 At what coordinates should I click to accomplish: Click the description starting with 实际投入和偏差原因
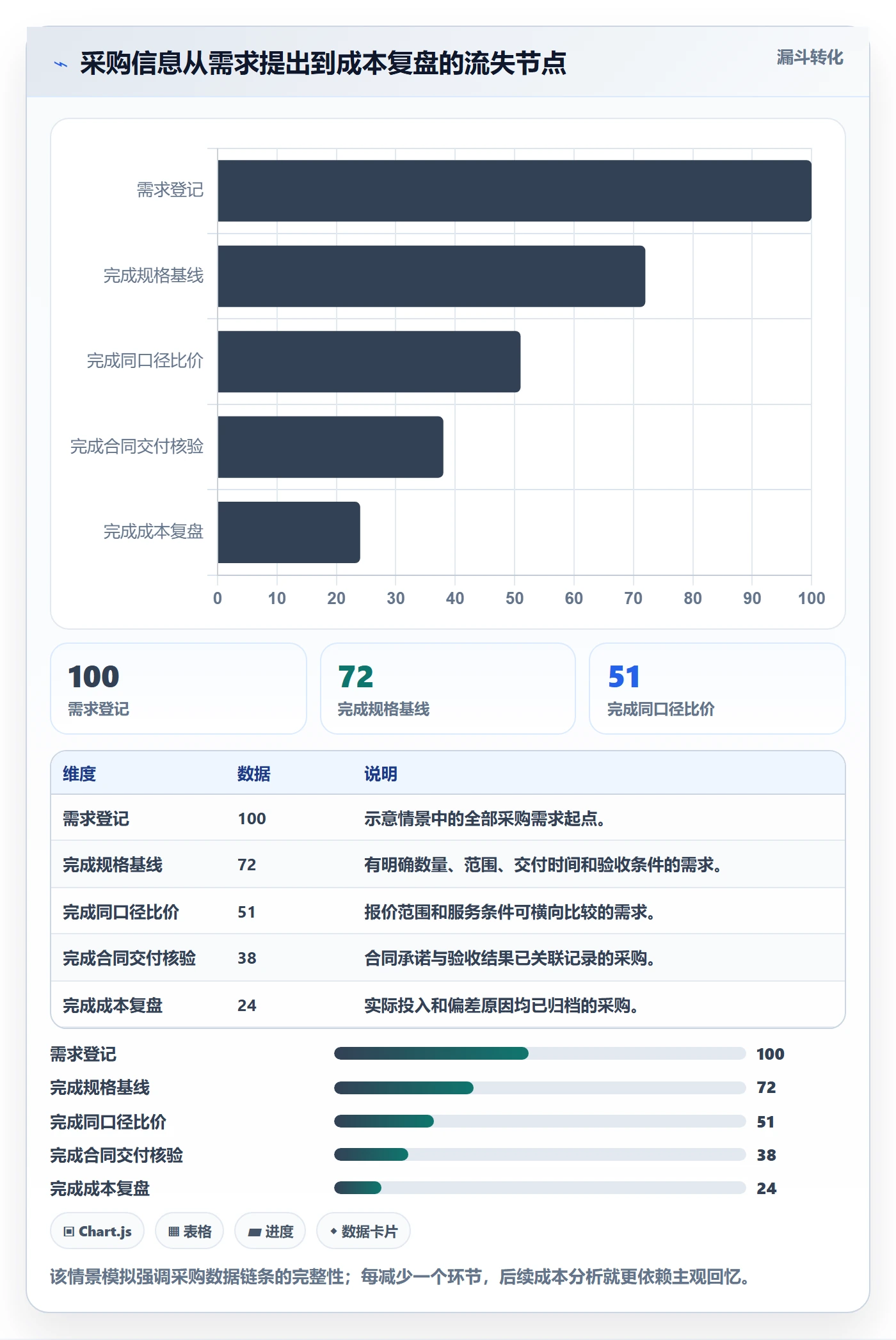[x=501, y=1005]
